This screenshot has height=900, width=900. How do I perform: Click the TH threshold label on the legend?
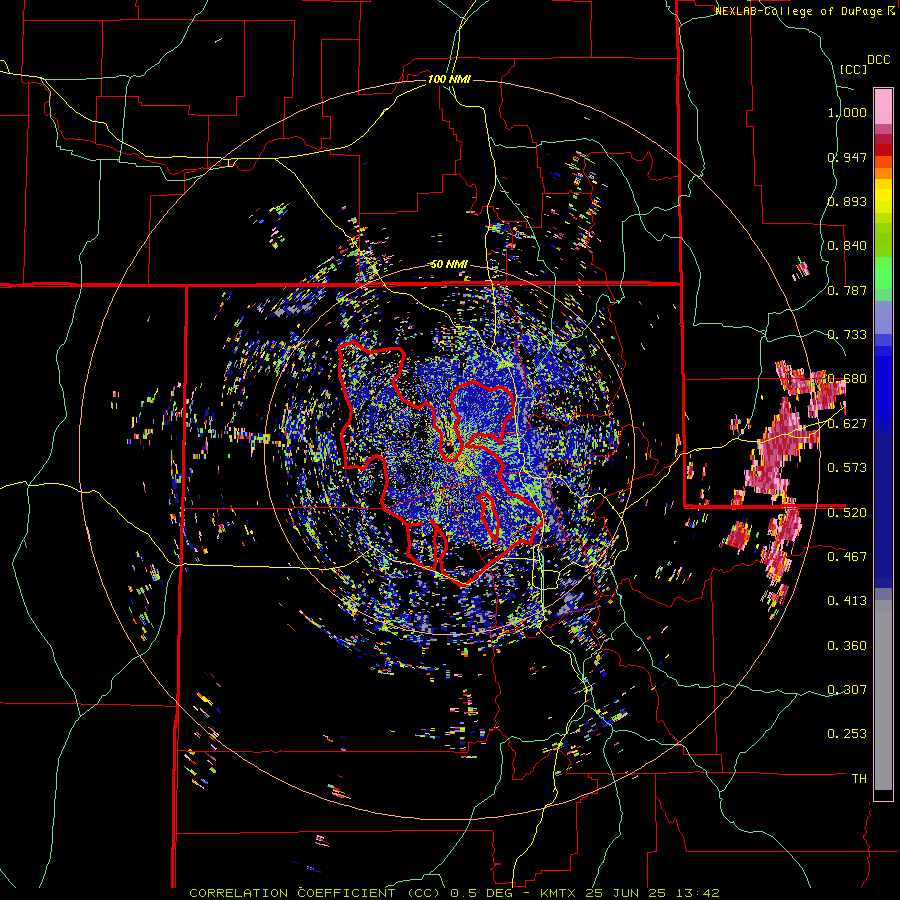click(x=859, y=778)
